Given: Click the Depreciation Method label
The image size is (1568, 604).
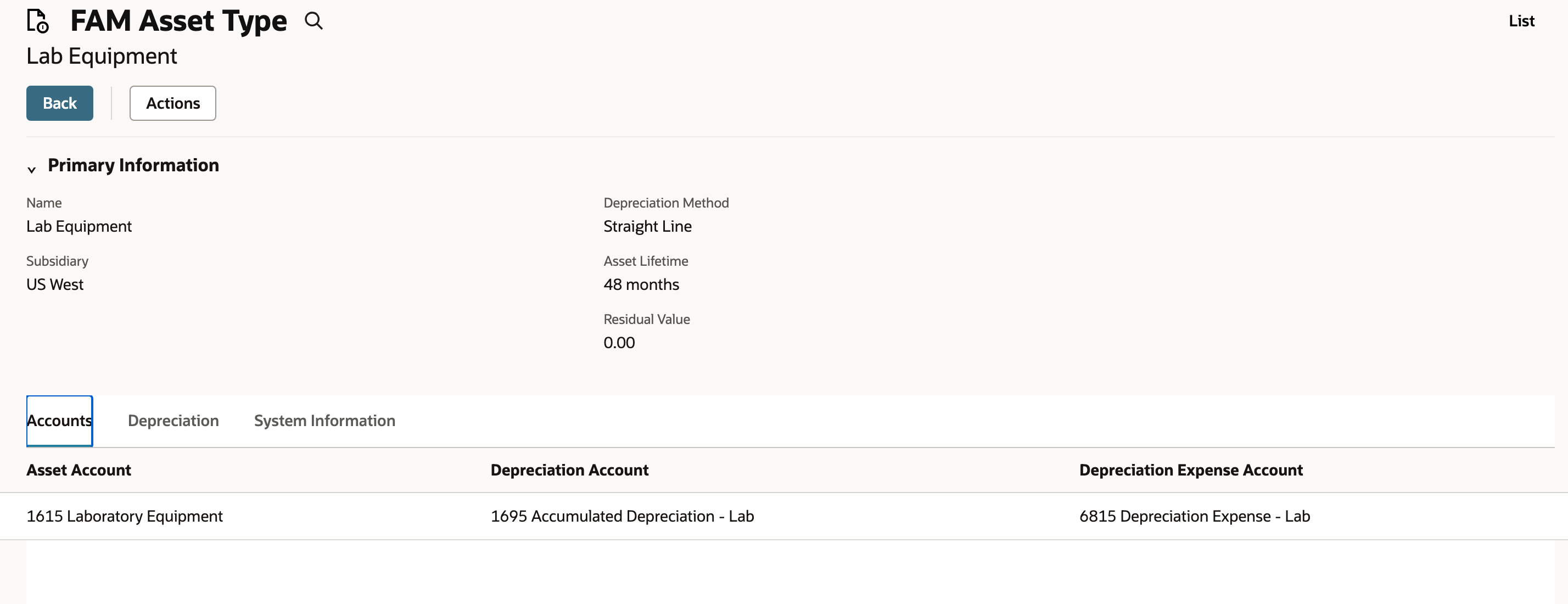Looking at the screenshot, I should 666,203.
